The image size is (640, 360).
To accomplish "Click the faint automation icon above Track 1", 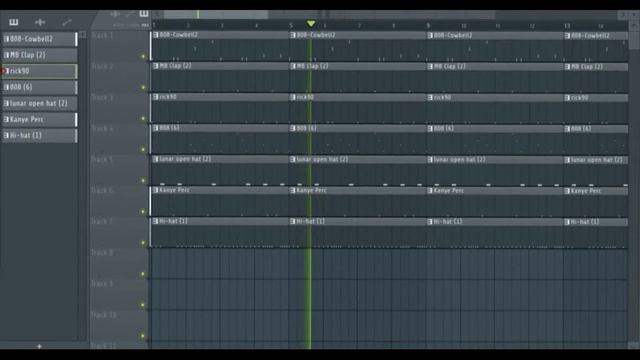I will coord(130,14).
